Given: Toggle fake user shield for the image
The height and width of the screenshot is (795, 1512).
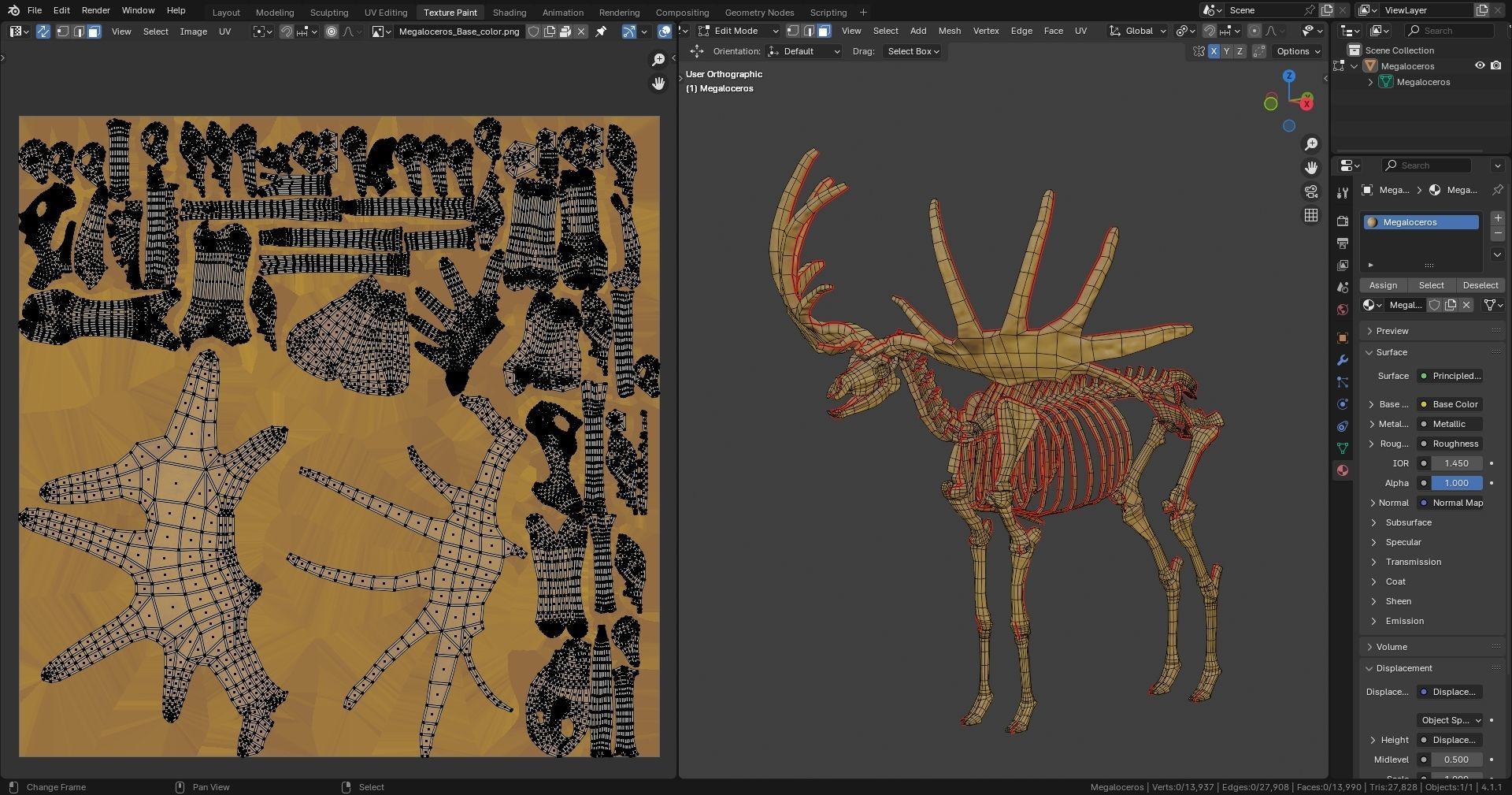Looking at the screenshot, I should click(533, 32).
